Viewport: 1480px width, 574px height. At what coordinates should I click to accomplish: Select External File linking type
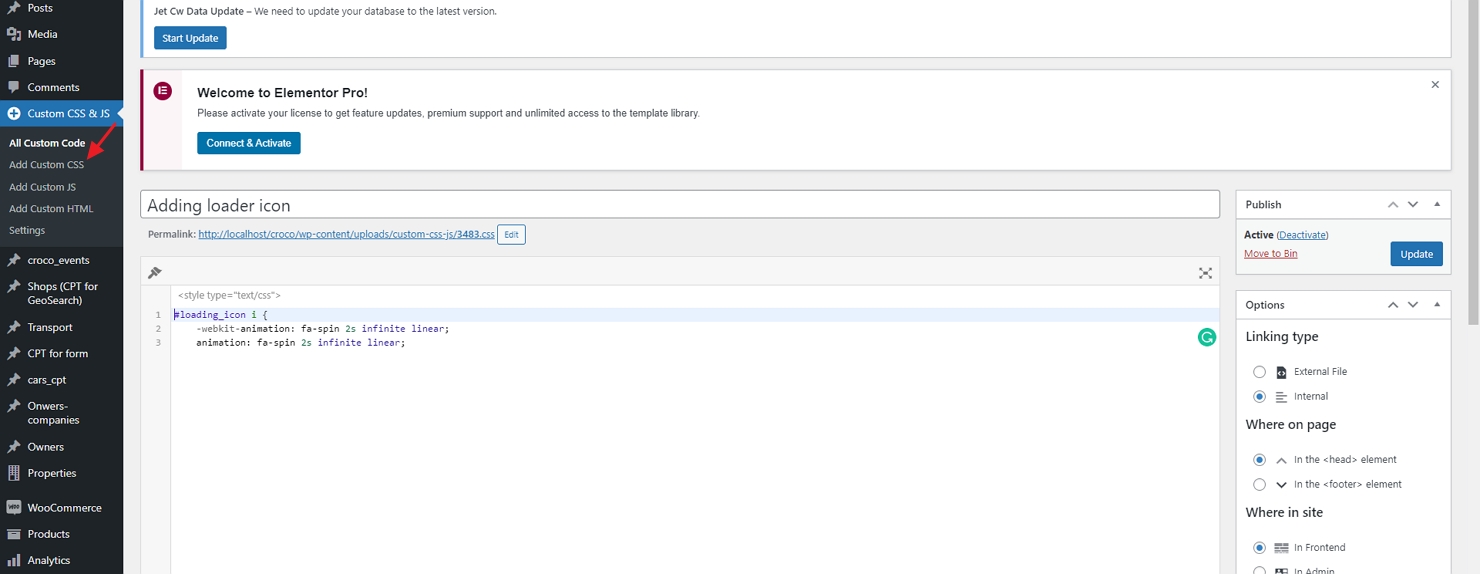1260,372
